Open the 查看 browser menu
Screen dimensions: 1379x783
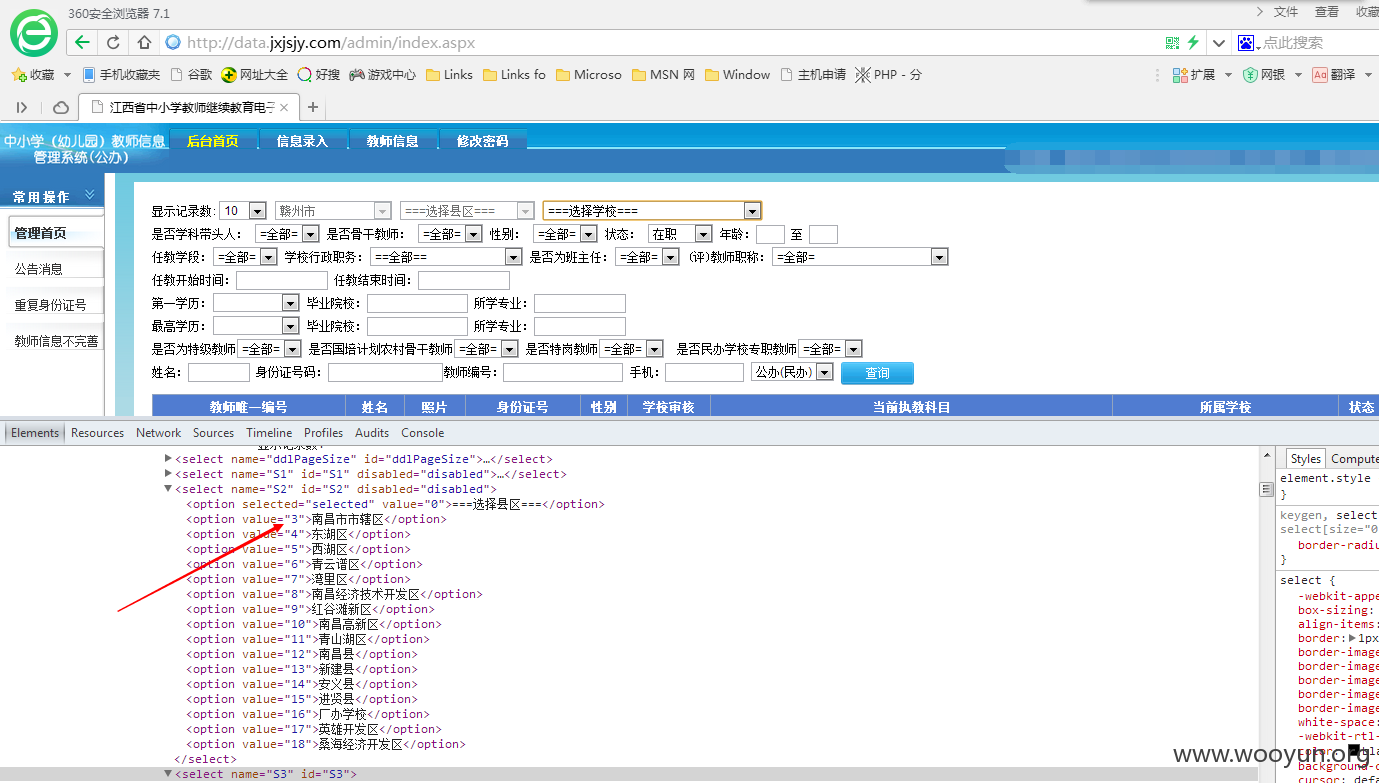(x=1327, y=12)
